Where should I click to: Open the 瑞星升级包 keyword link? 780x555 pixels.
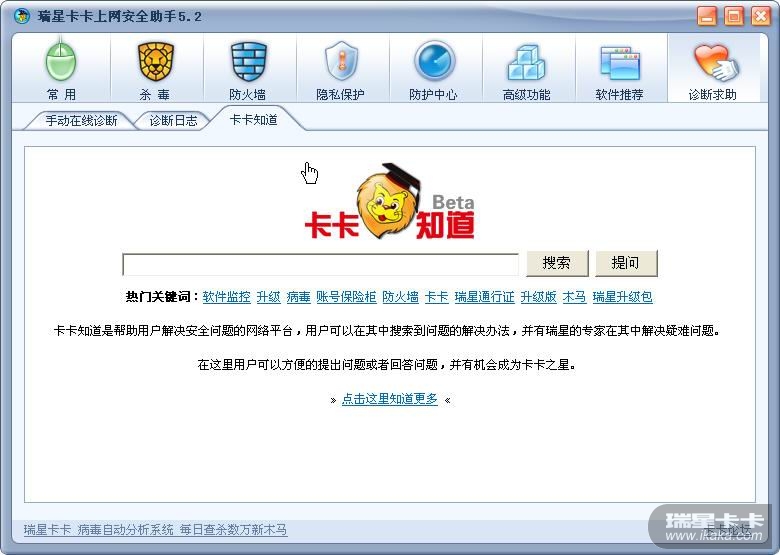(622, 297)
